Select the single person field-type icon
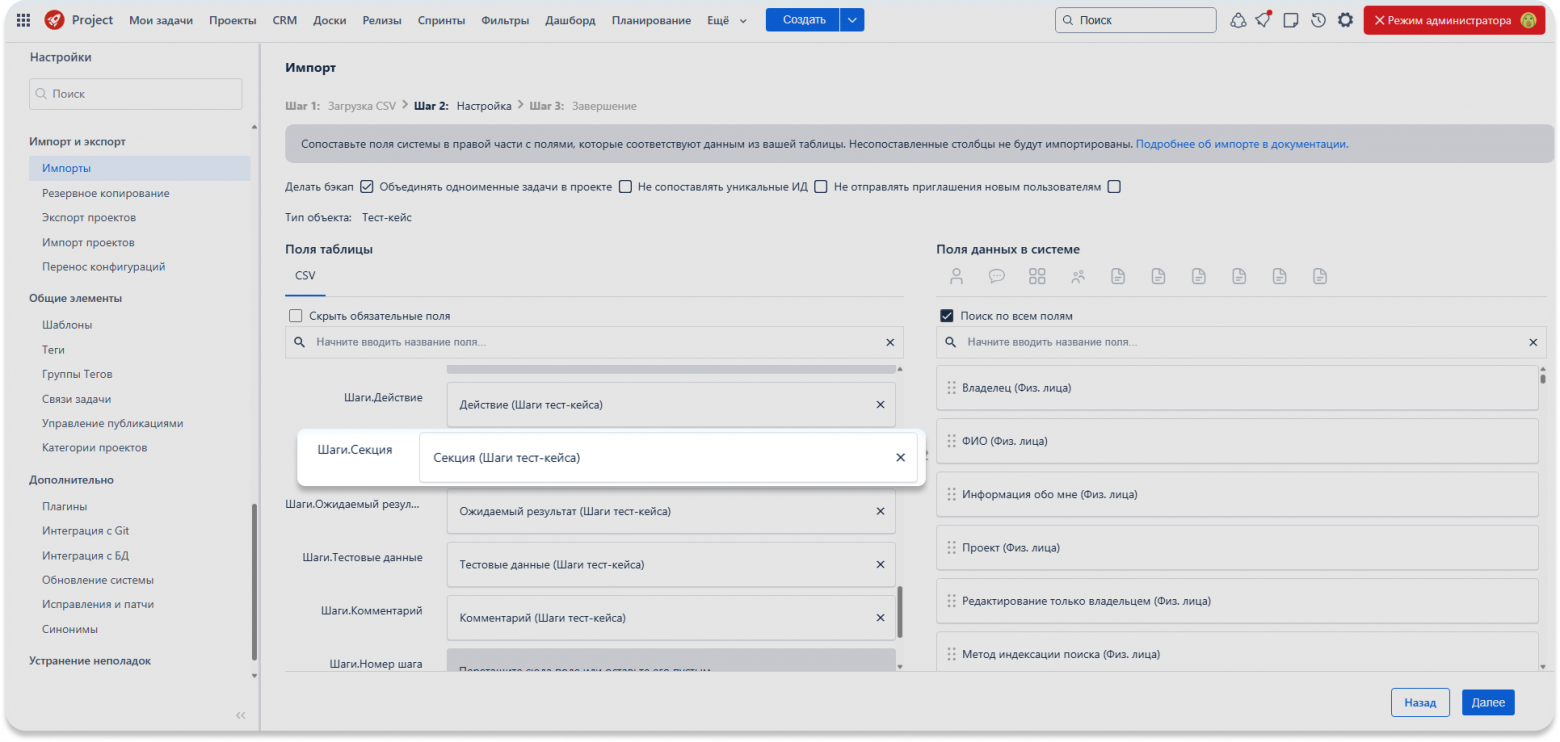This screenshot has height=742, width=1560. (x=957, y=276)
